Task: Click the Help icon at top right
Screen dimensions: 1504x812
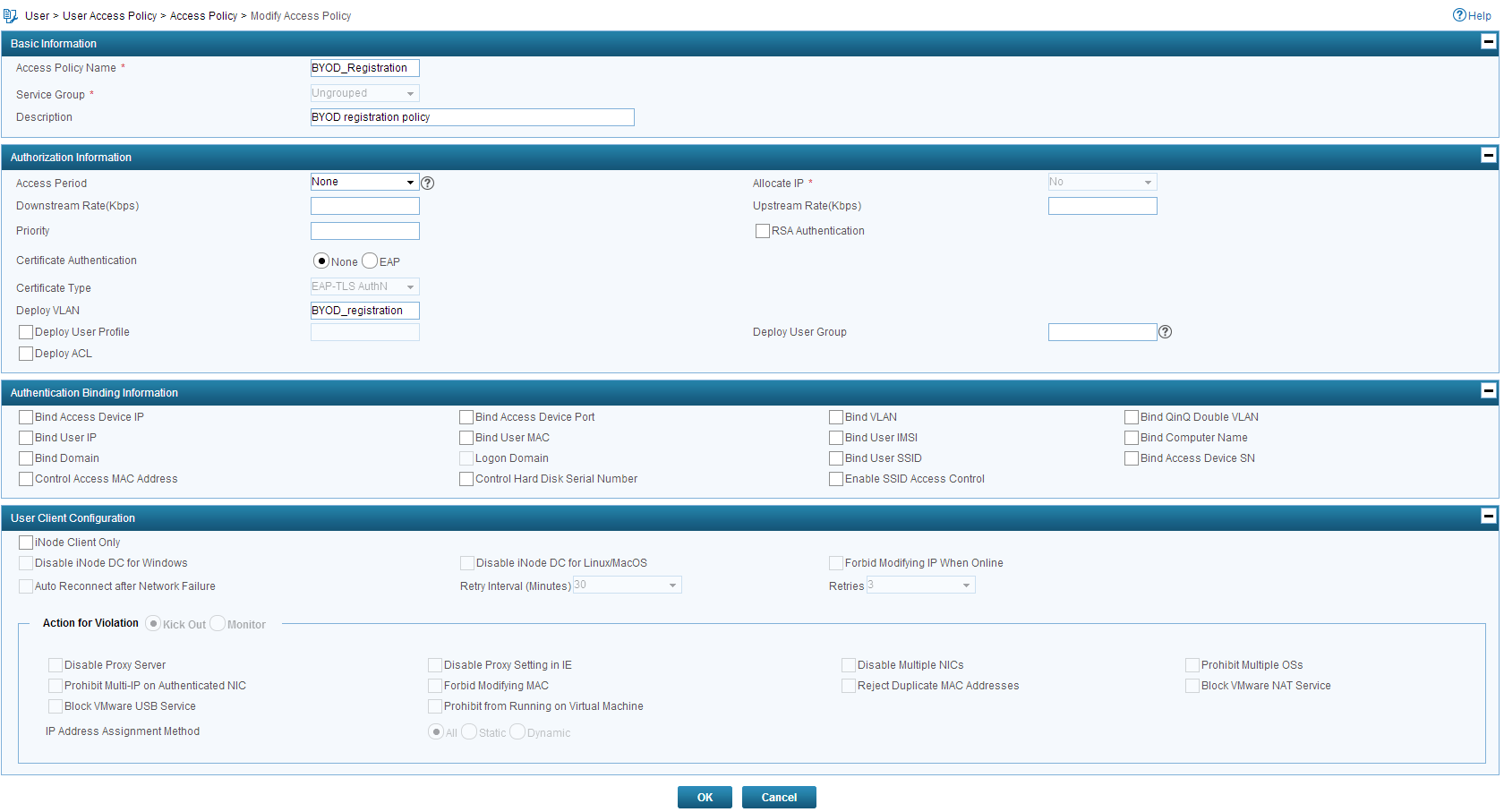Action: [1458, 15]
